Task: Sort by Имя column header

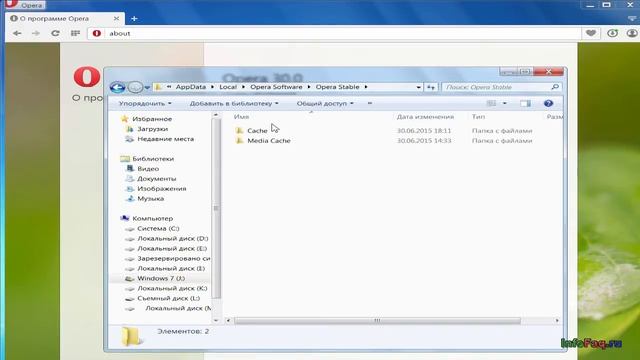Action: click(241, 117)
